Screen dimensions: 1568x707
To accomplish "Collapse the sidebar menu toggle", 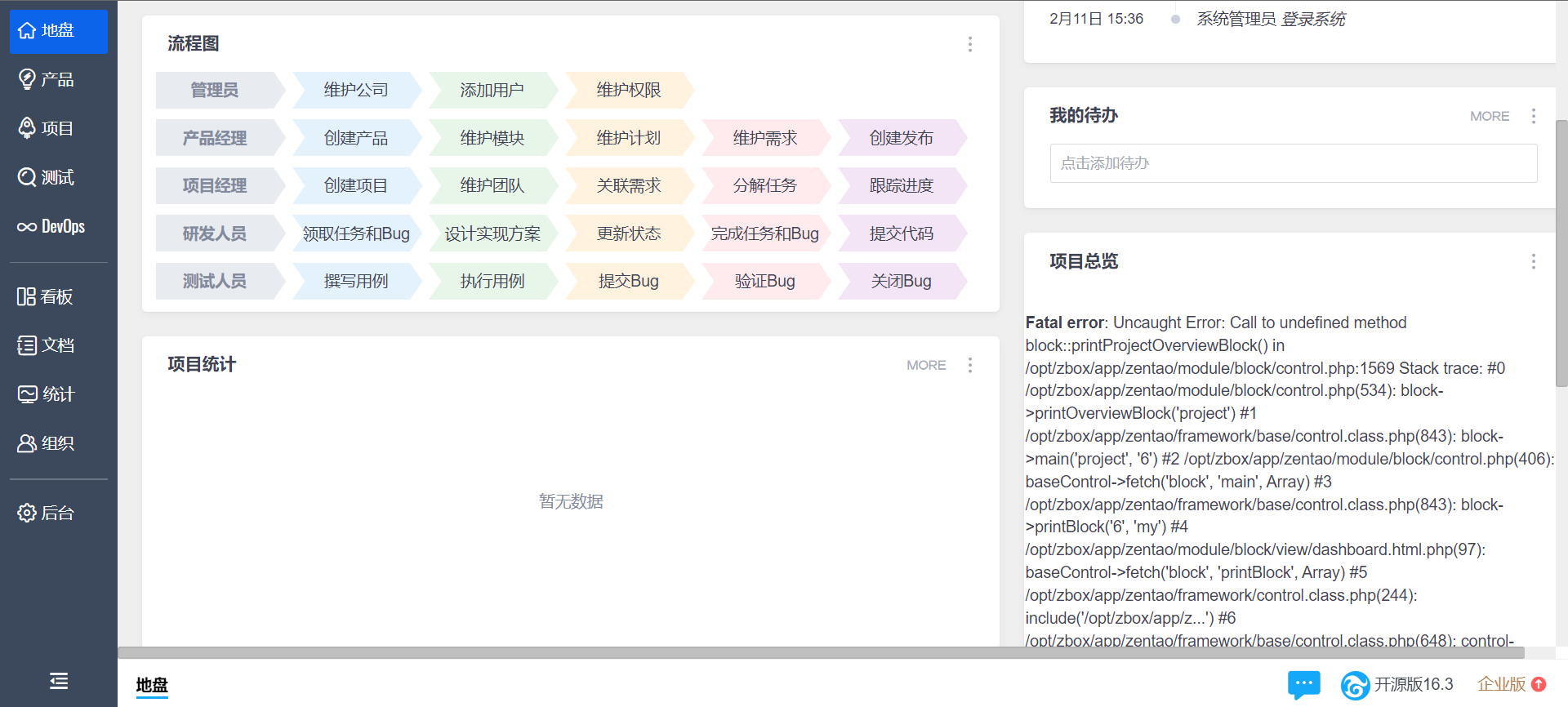I will point(59,681).
